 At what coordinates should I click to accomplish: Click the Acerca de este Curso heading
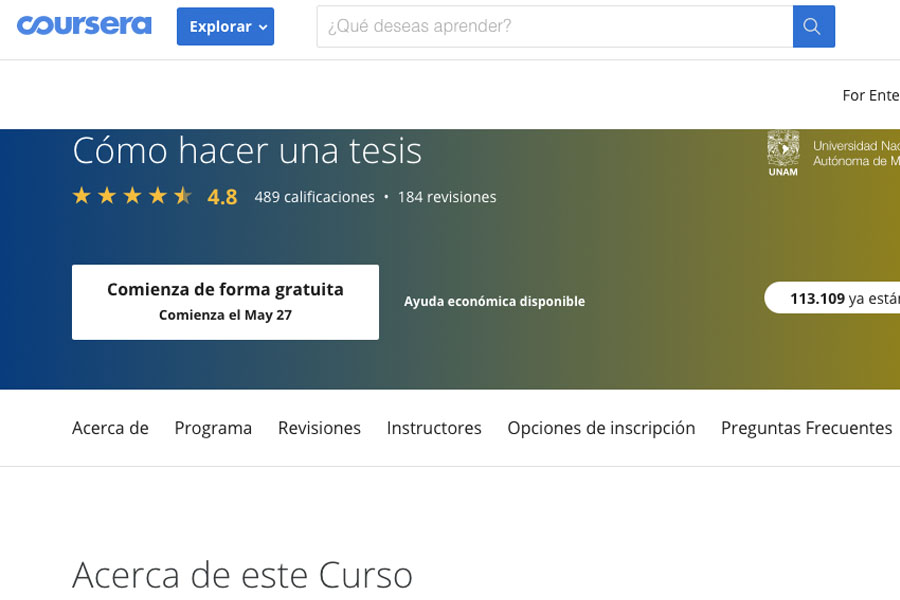pos(242,575)
